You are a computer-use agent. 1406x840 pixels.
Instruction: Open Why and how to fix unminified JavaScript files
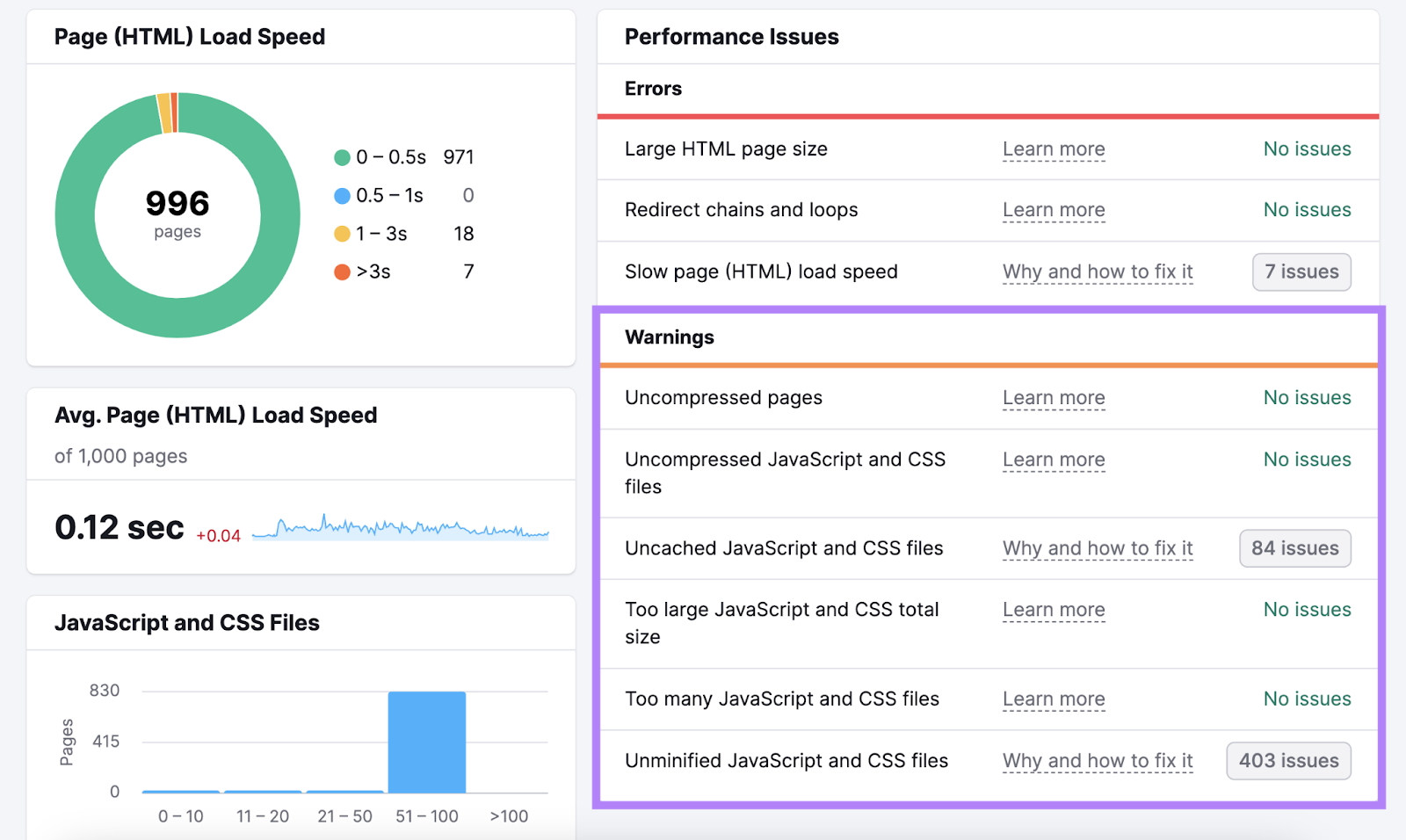[x=1098, y=761]
